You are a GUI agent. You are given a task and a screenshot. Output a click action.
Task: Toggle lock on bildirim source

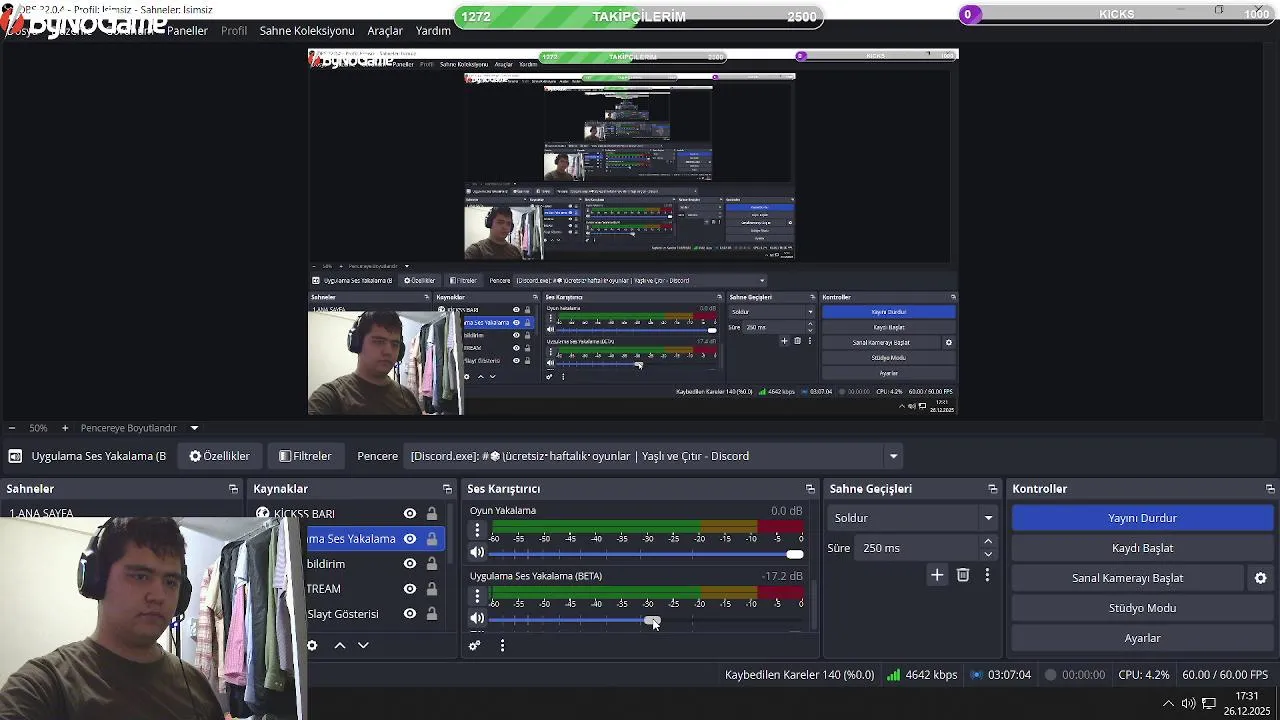pos(432,564)
